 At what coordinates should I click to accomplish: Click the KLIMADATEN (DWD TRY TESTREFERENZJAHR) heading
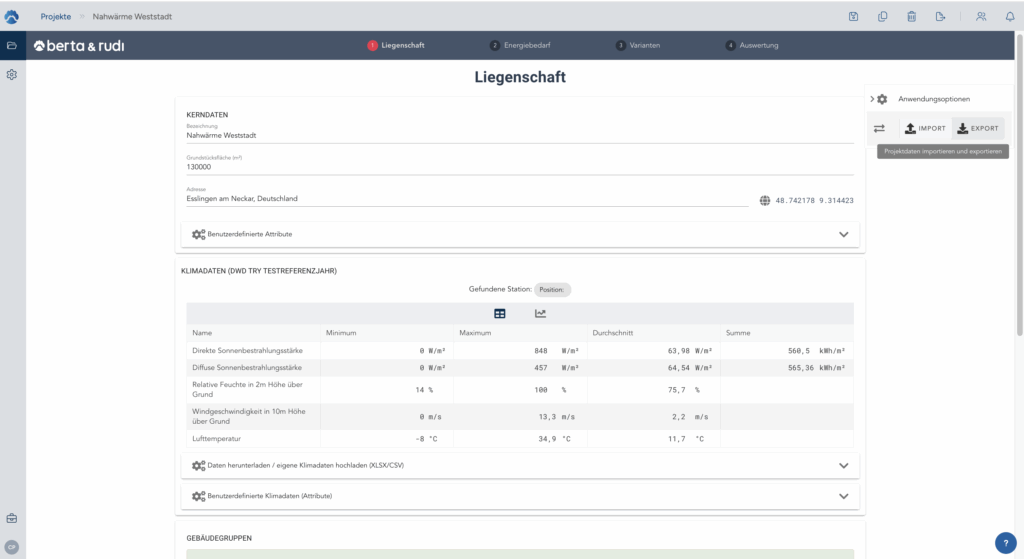point(259,270)
